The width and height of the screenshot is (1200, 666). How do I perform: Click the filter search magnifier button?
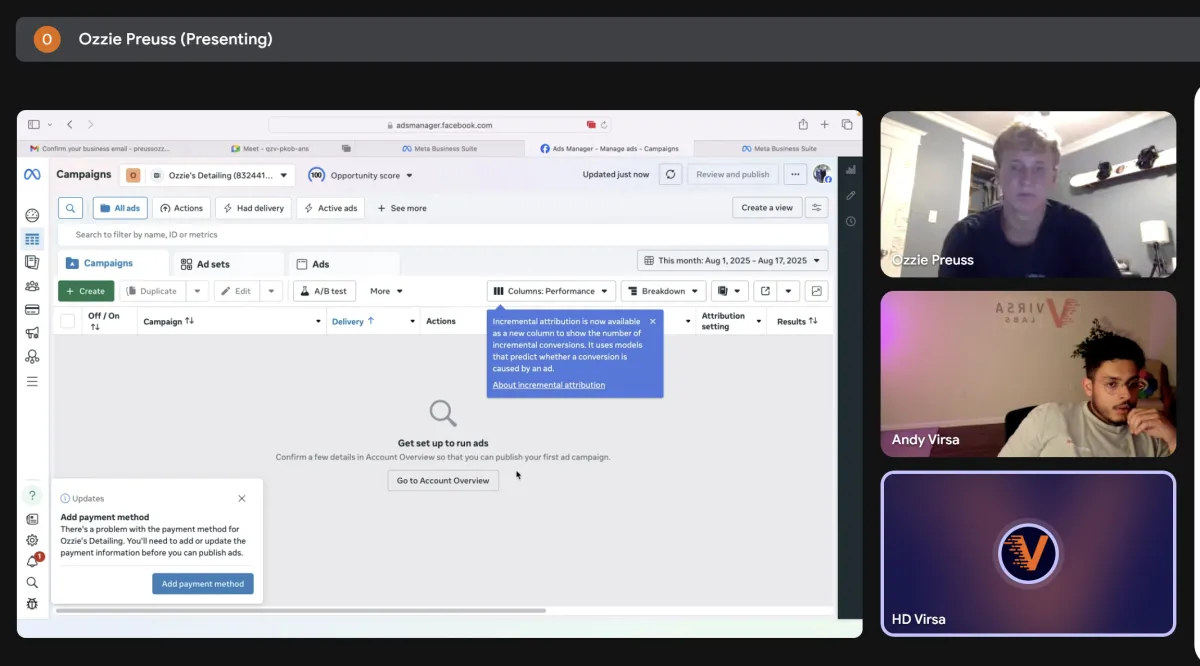point(70,208)
